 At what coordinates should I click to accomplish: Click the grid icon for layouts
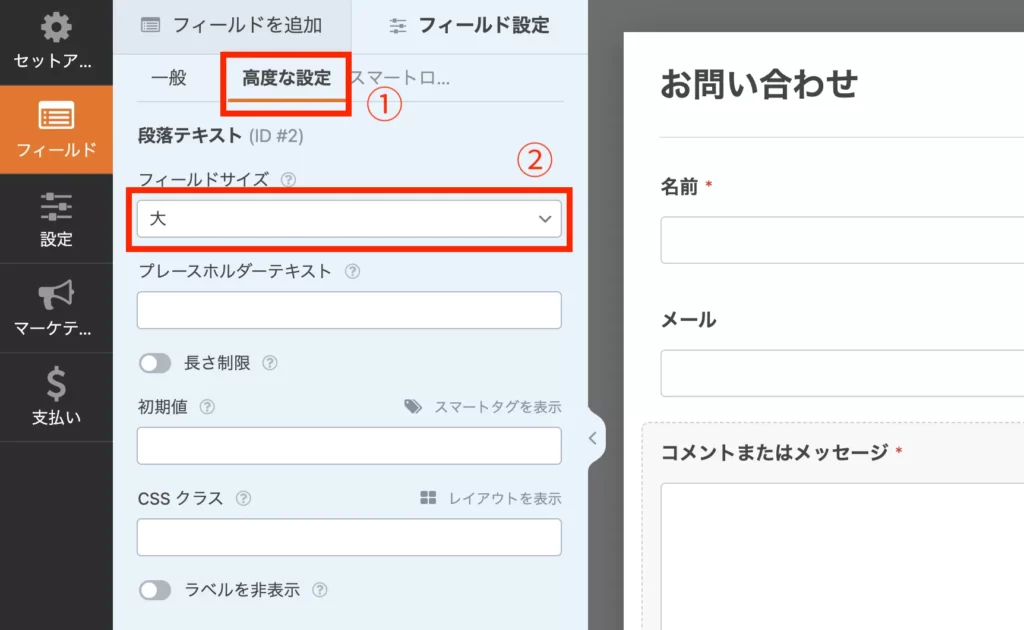428,498
